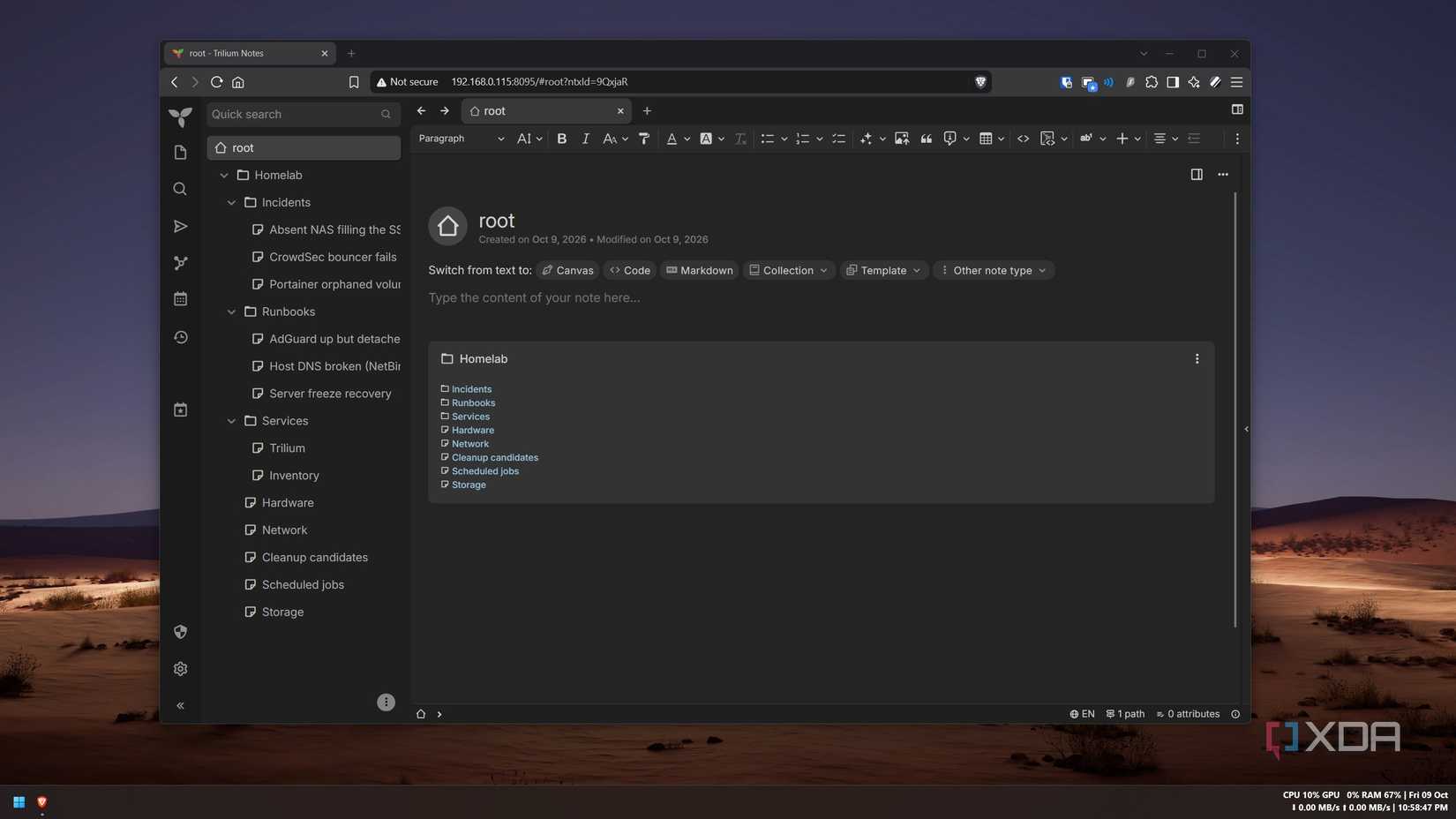Create a new note from the sidebar launcher

pos(180,153)
